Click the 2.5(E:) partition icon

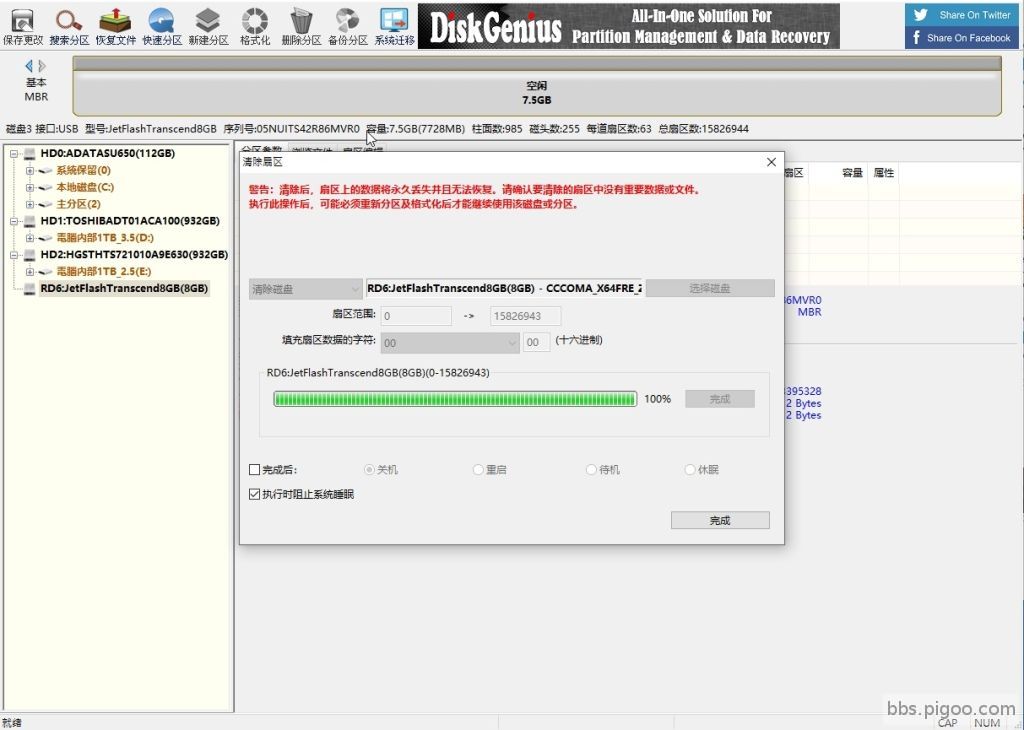tap(45, 272)
